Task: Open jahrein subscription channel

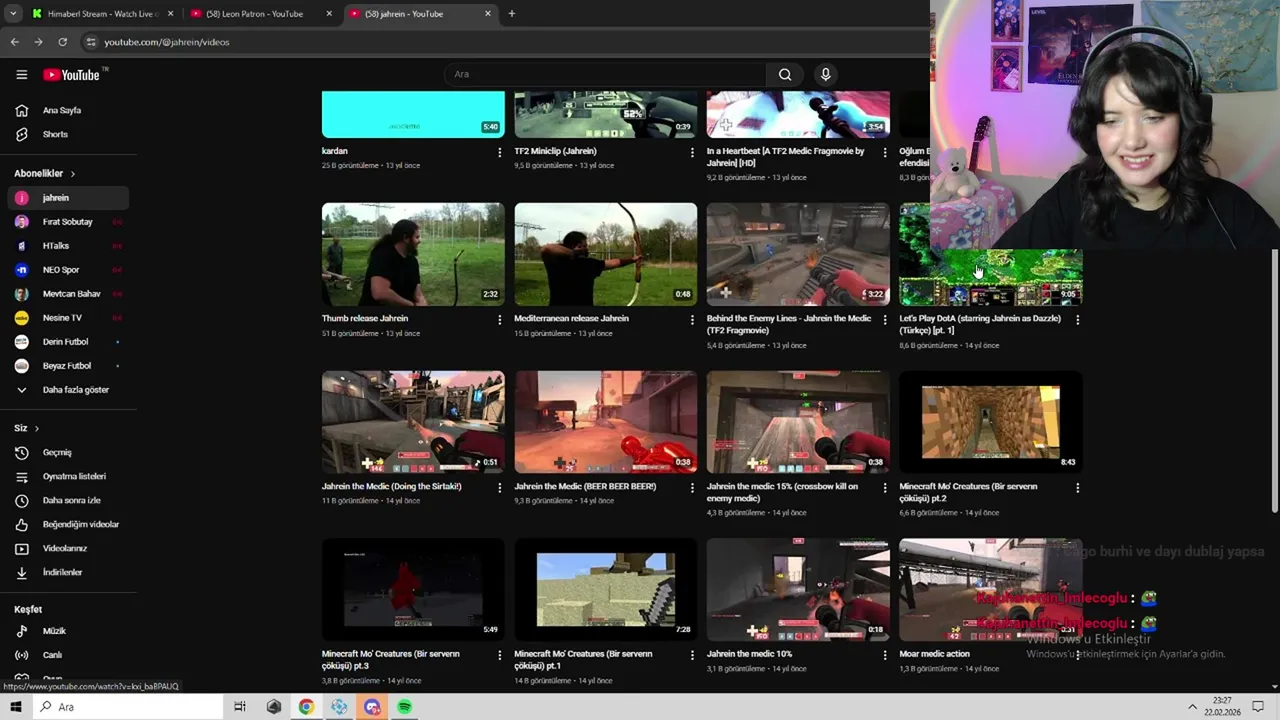Action: click(x=68, y=198)
